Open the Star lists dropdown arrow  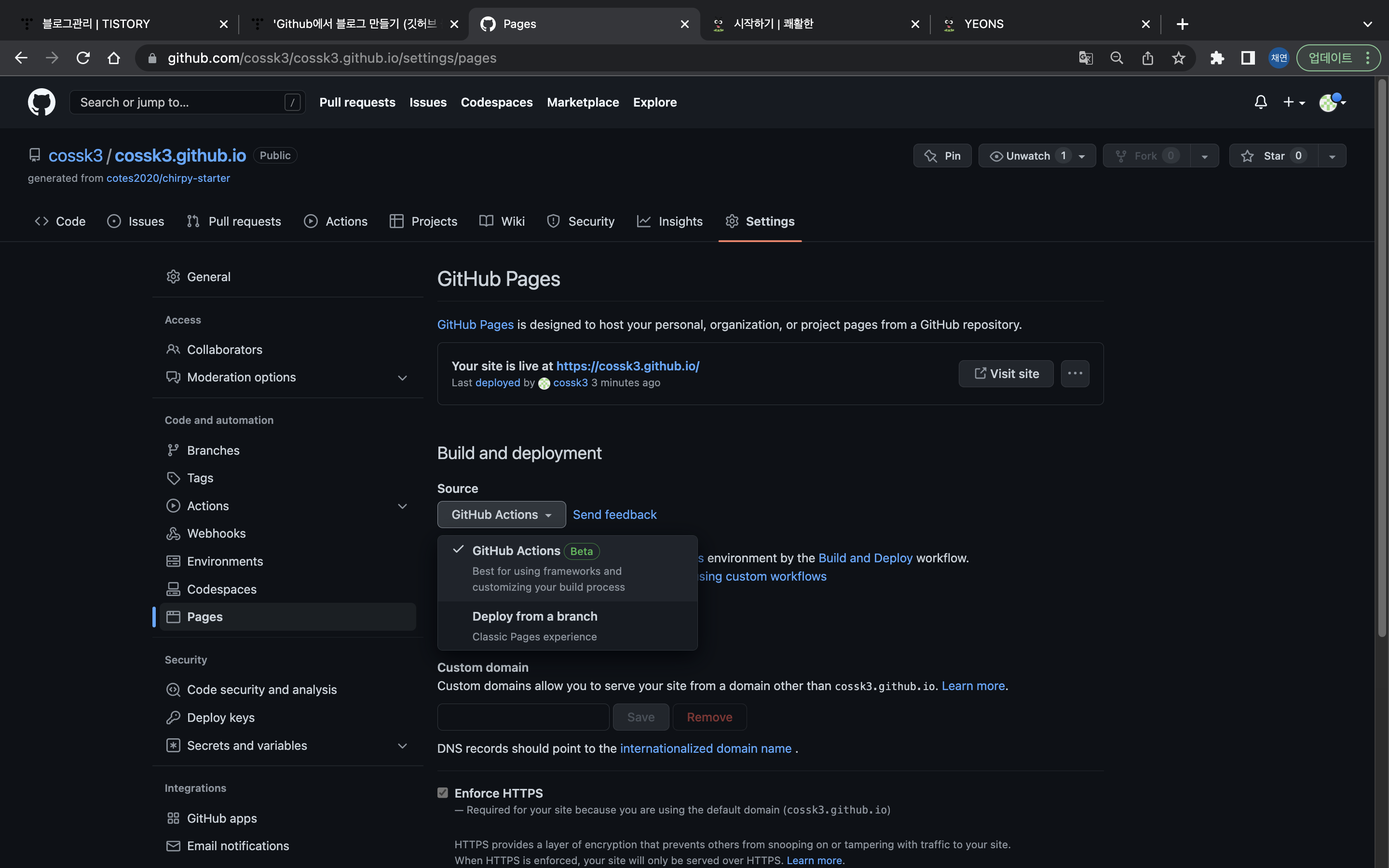click(1332, 156)
